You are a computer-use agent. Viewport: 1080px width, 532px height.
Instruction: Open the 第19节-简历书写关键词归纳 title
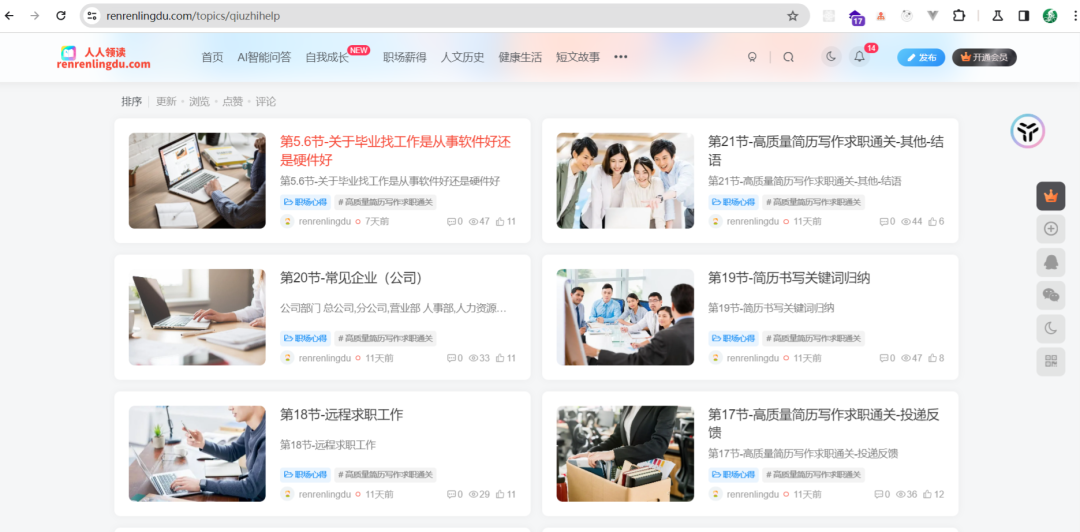tap(789, 278)
